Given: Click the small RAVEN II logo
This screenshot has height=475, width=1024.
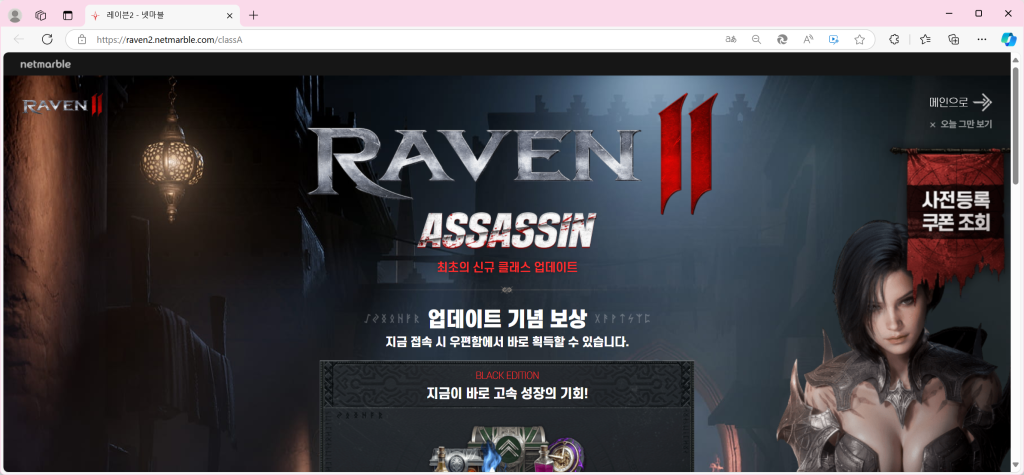Looking at the screenshot, I should [x=63, y=105].
